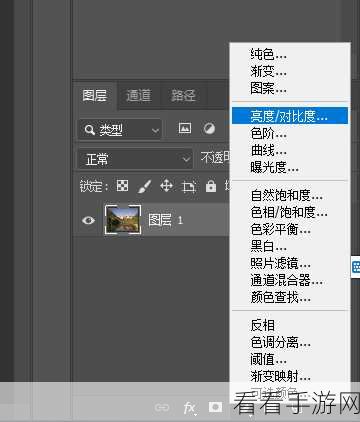Choose 阈值... from the menu
This screenshot has height=422, width=360.
tap(290, 359)
